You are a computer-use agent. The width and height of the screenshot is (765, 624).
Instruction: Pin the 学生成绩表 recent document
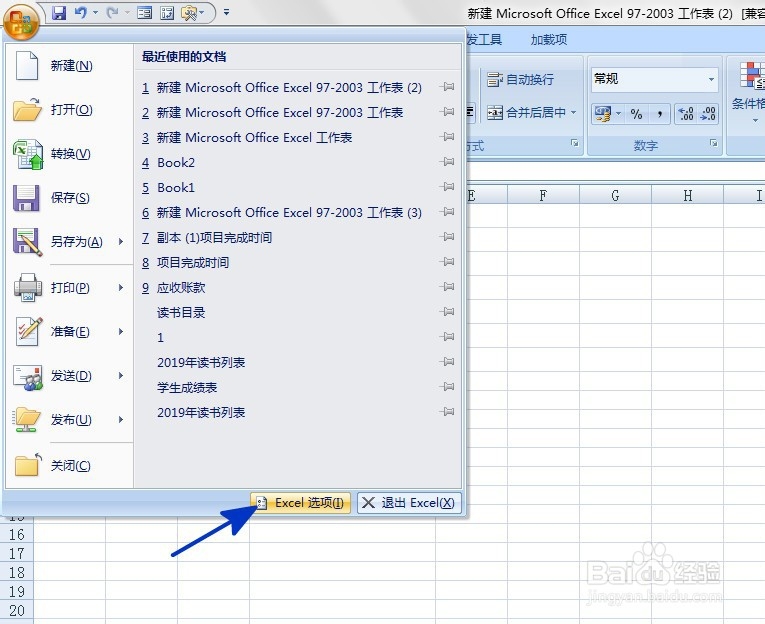point(446,387)
